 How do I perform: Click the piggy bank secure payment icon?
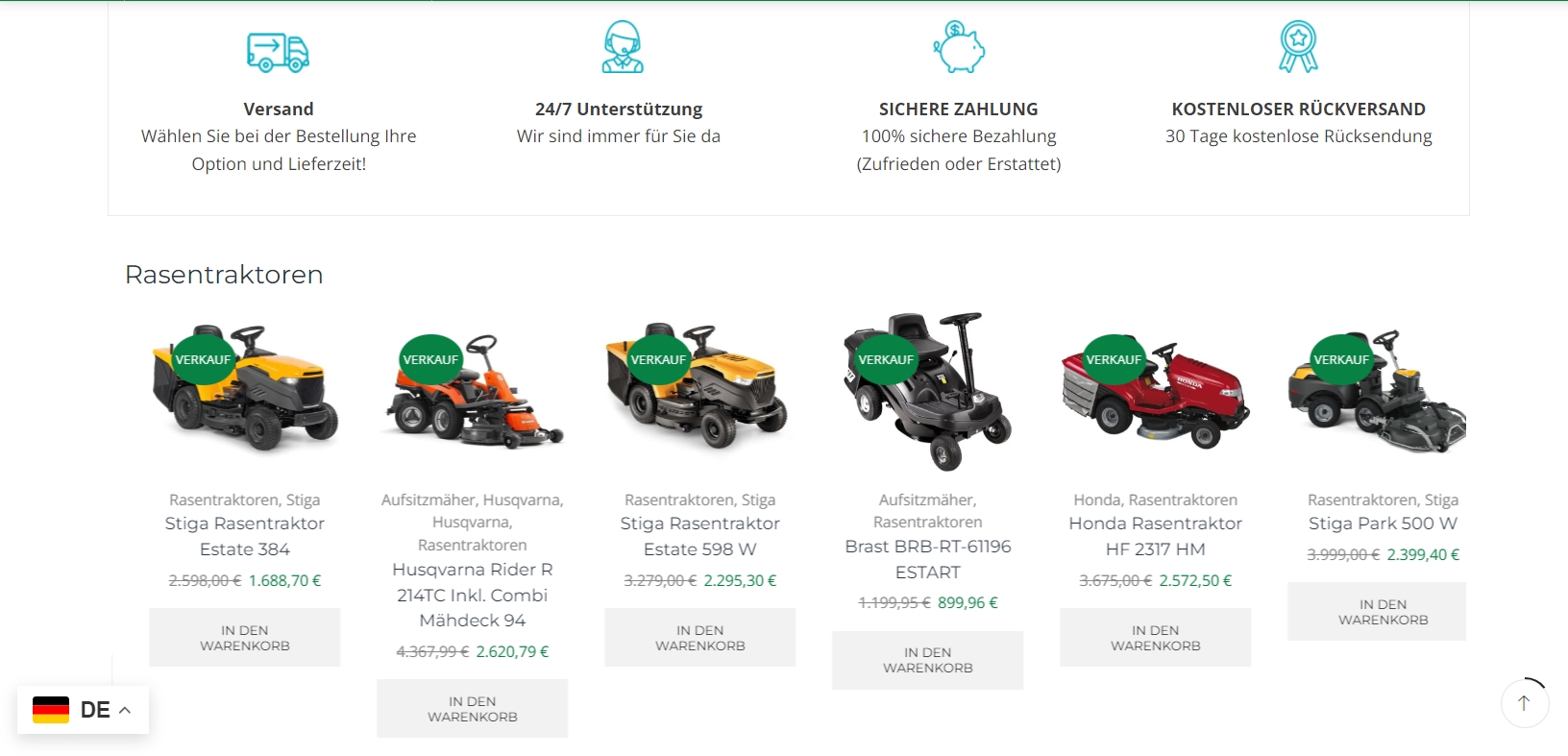pyautogui.click(x=959, y=47)
